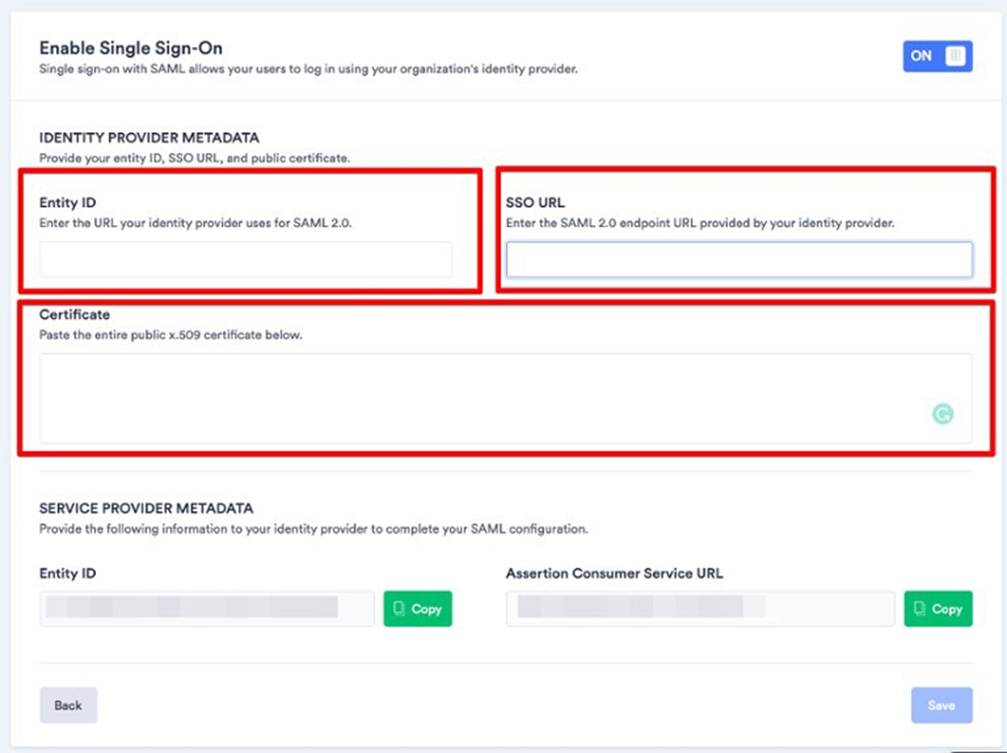Select the Assertion Consumer Service URL field
This screenshot has width=1007, height=753.
point(699,608)
